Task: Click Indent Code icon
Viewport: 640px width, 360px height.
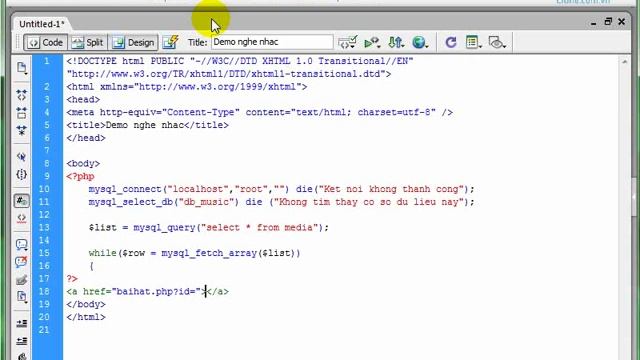Action: click(22, 323)
